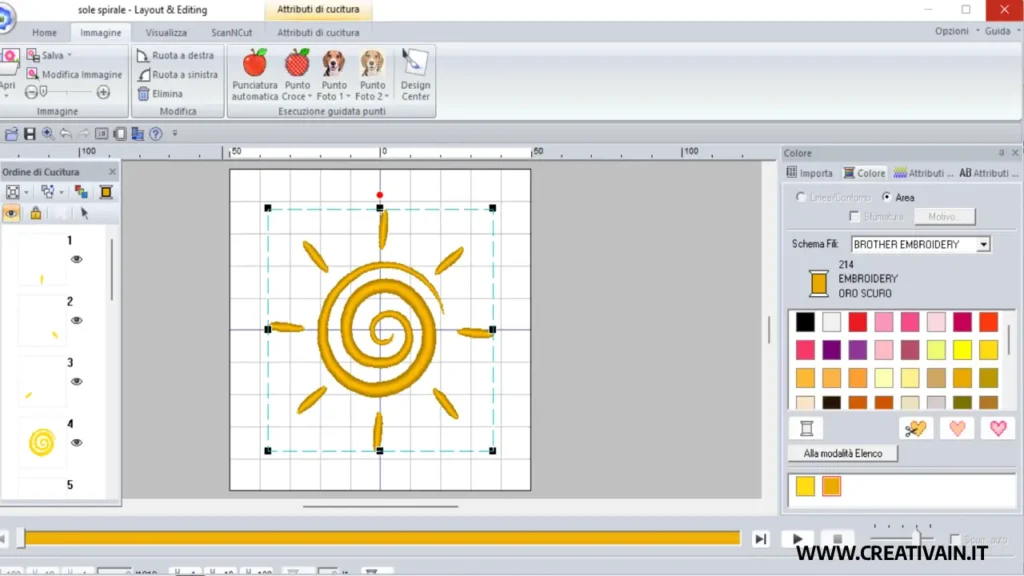The height and width of the screenshot is (576, 1024).
Task: Skip to end of stitch simulation
Action: click(x=760, y=539)
